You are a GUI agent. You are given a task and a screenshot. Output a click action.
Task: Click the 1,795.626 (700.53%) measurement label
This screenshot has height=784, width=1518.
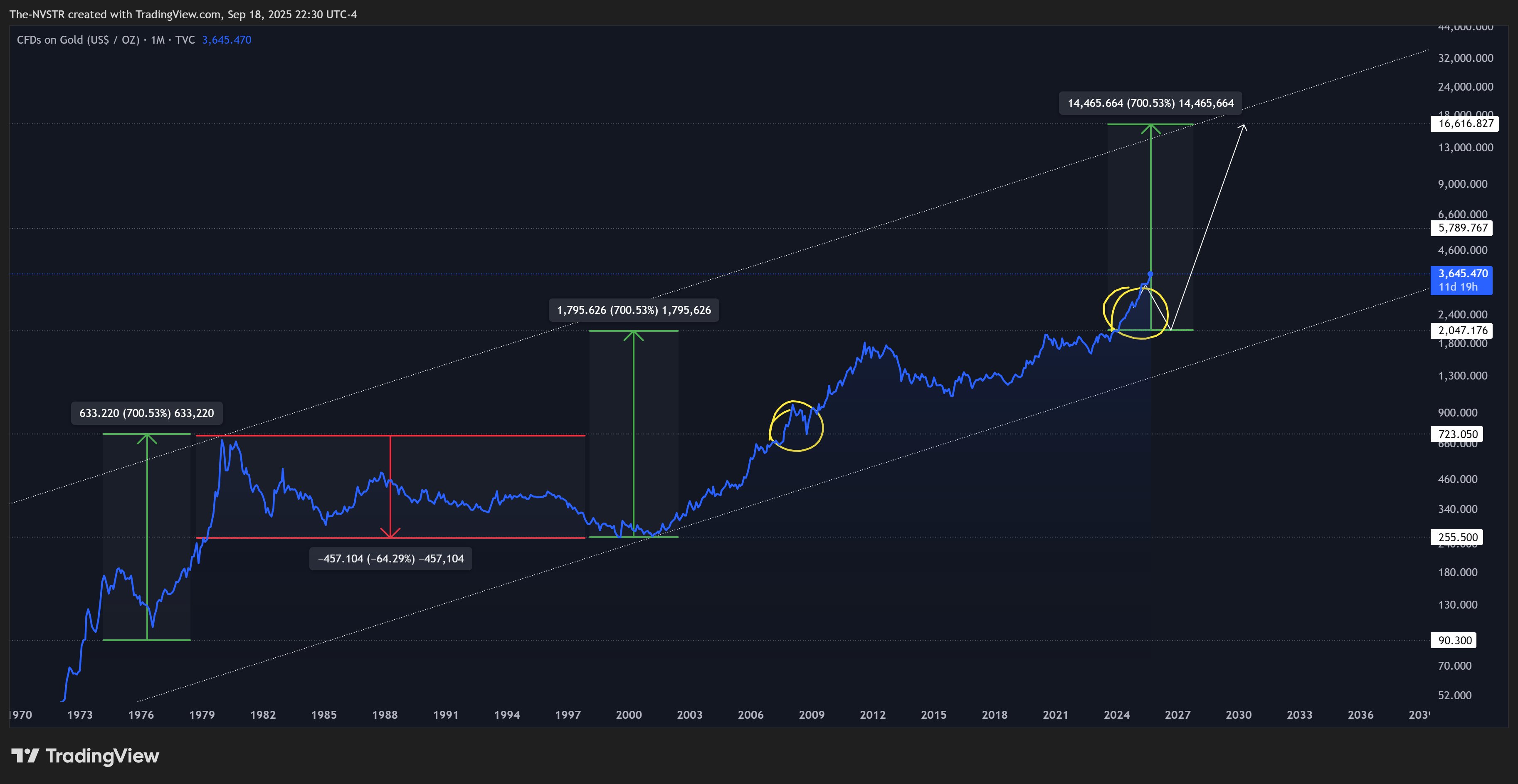coord(634,310)
